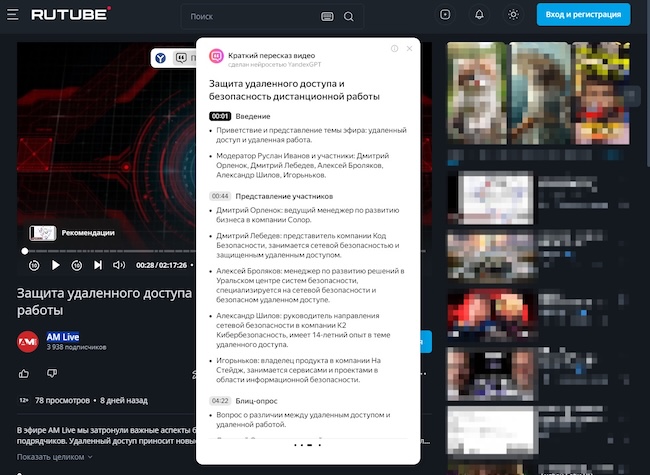650x475 pixels.
Task: Toggle light theme sun icon
Action: (513, 15)
